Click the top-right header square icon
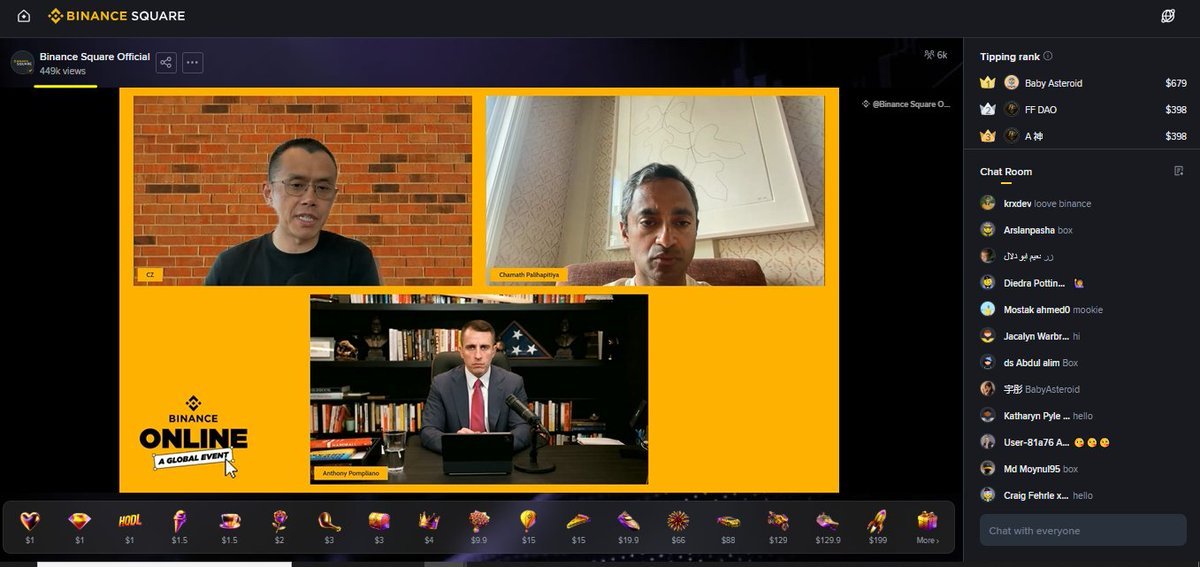The height and width of the screenshot is (567, 1200). tap(1168, 16)
